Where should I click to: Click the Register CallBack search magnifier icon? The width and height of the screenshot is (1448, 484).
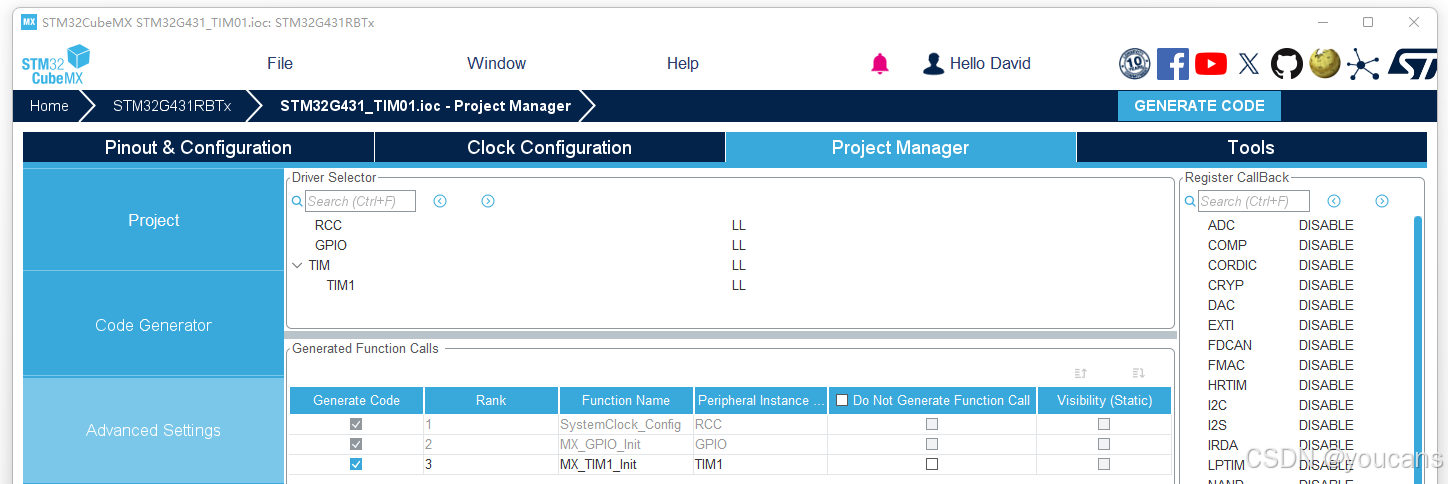(x=1190, y=201)
